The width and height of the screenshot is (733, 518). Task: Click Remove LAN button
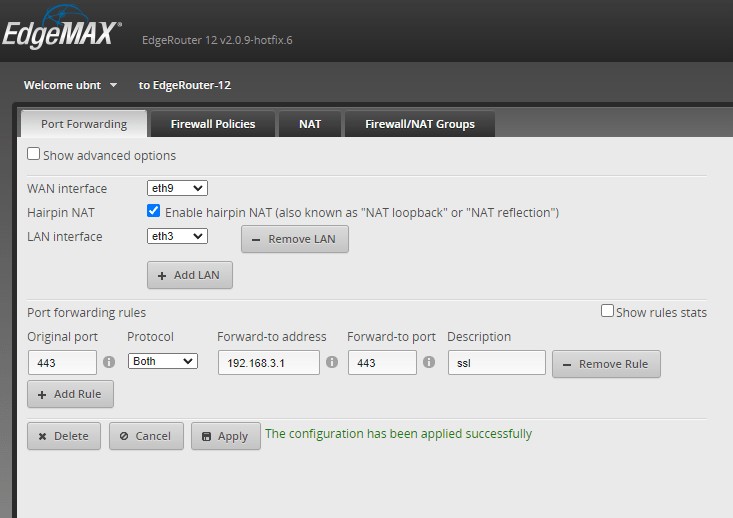pyautogui.click(x=295, y=239)
